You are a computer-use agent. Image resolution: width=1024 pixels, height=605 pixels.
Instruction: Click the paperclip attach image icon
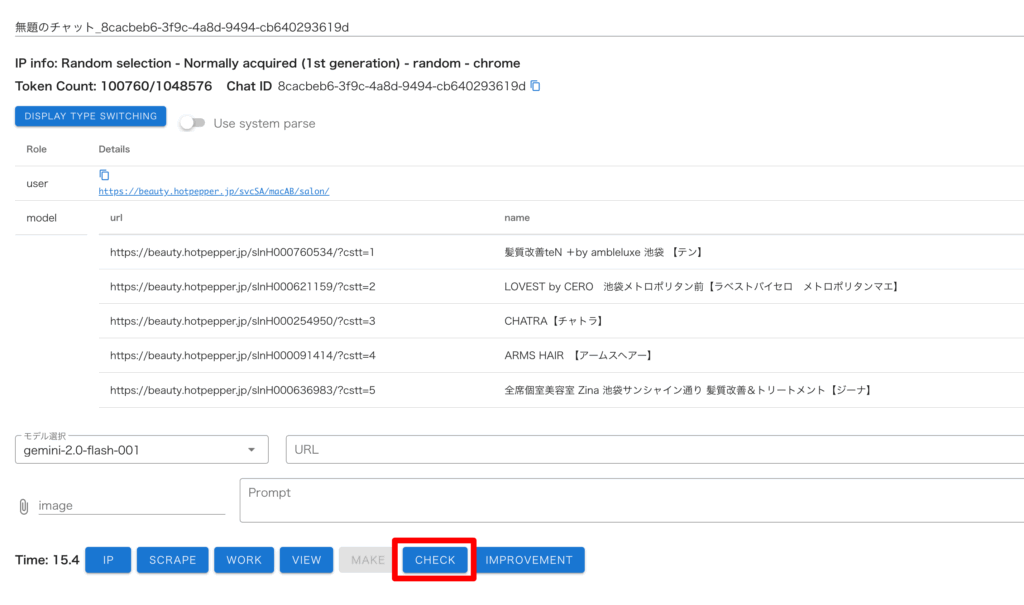coord(24,507)
